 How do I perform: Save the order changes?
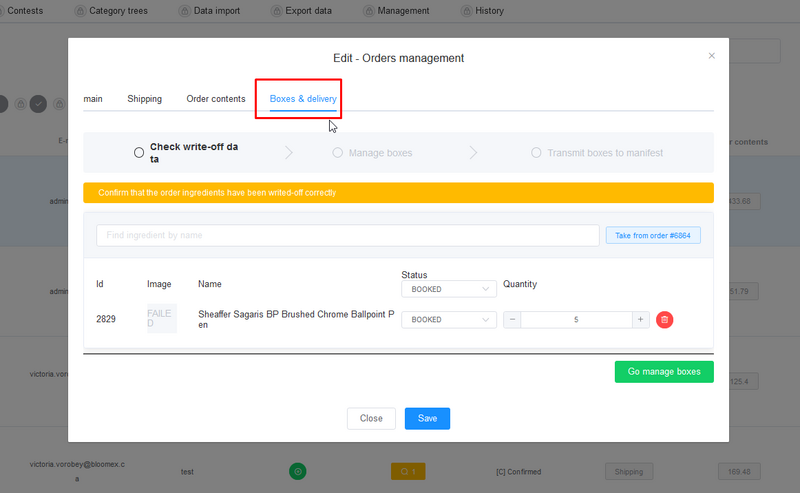[428, 418]
